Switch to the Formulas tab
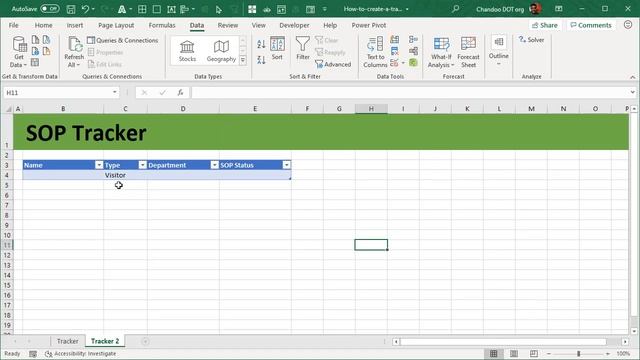The height and width of the screenshot is (360, 640). (x=162, y=25)
